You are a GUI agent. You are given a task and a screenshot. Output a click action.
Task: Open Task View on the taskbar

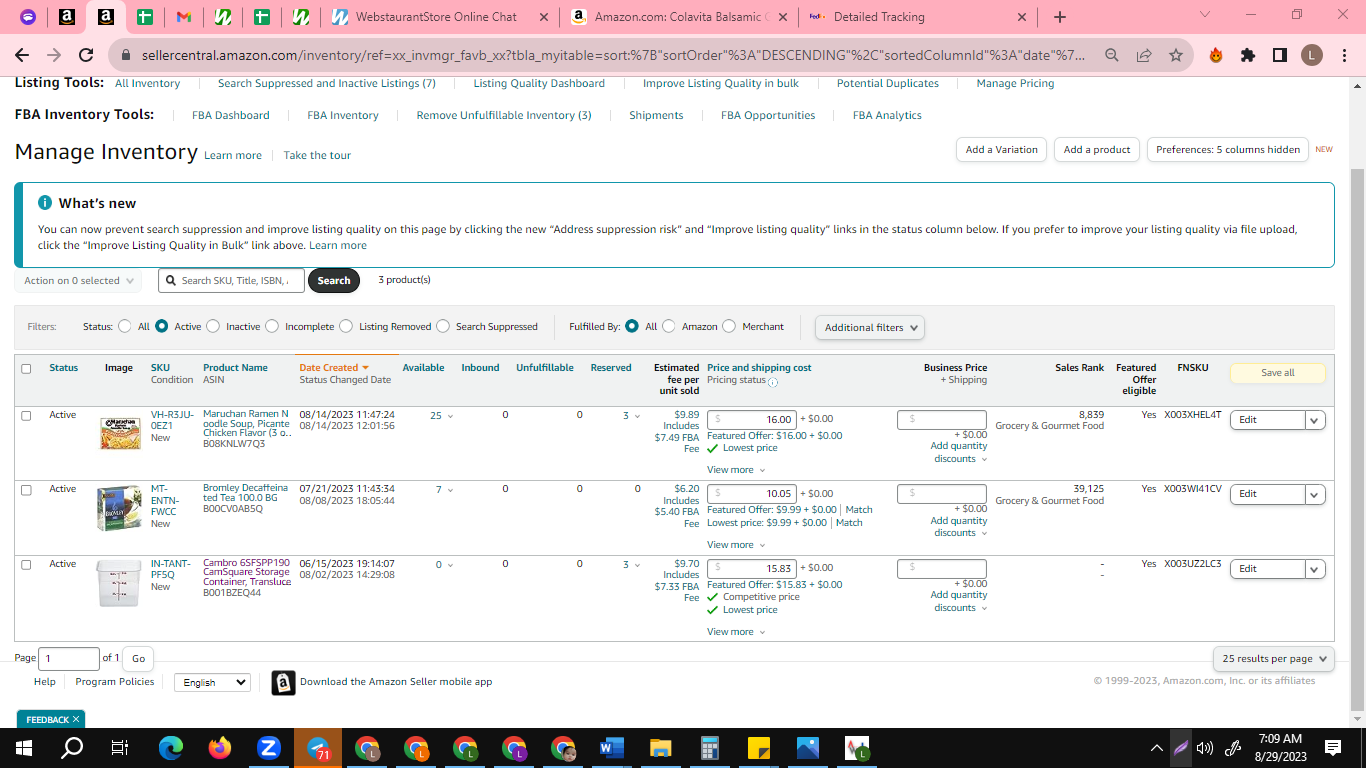[x=120, y=748]
